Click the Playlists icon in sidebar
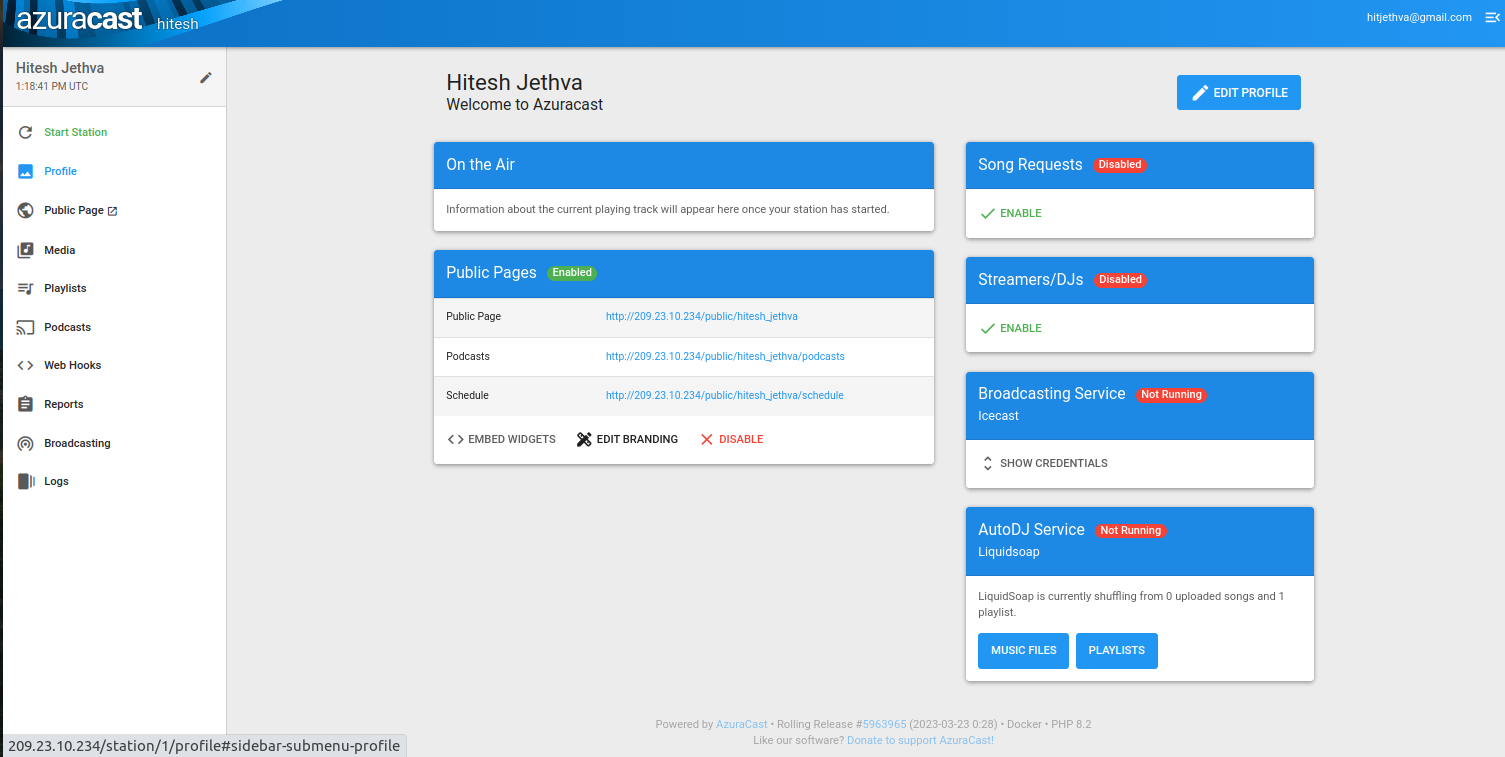Screen dimensions: 1505x757 point(26,288)
